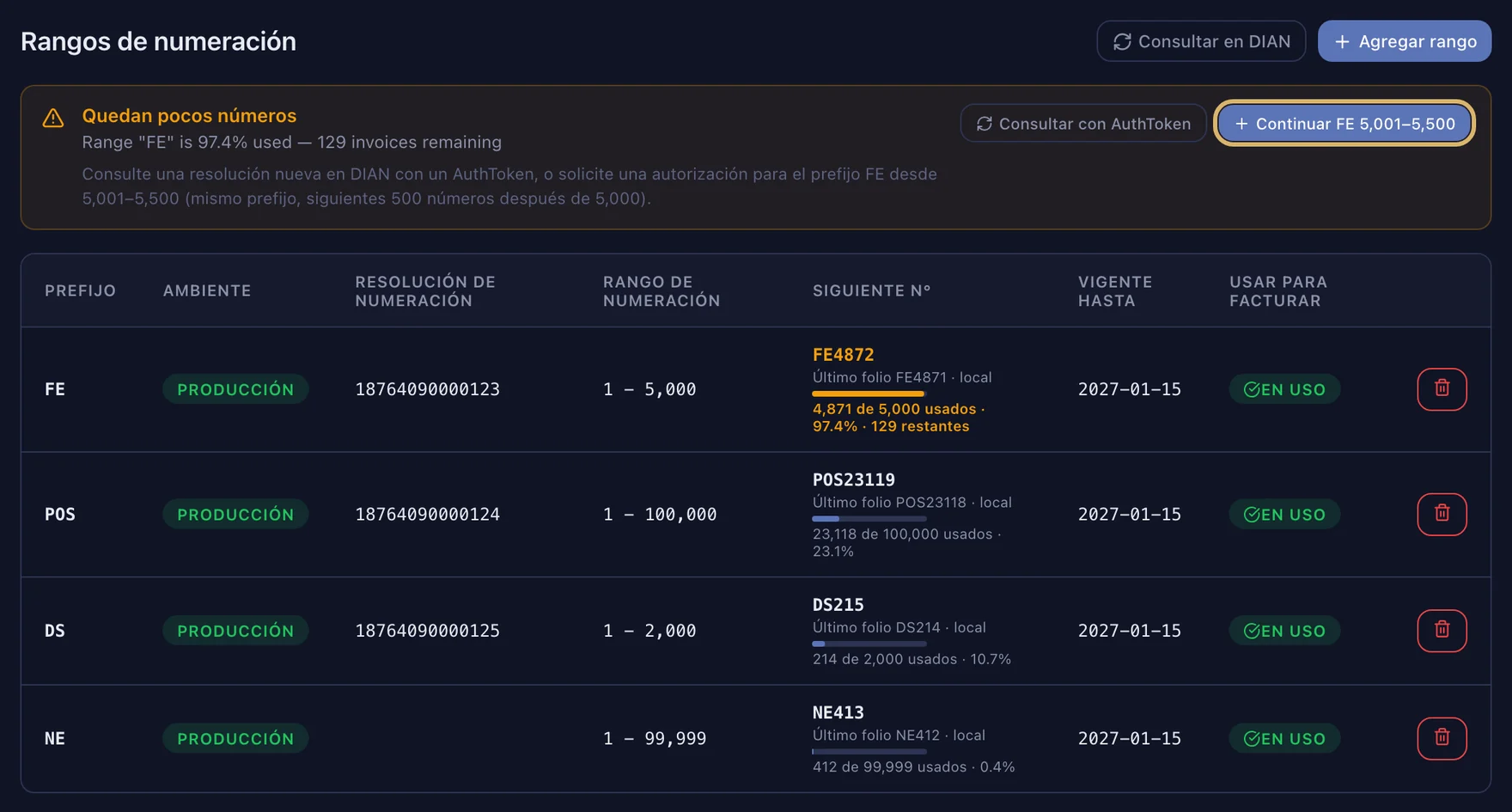
Task: Select resolution number 18764090000125
Action: coord(427,631)
